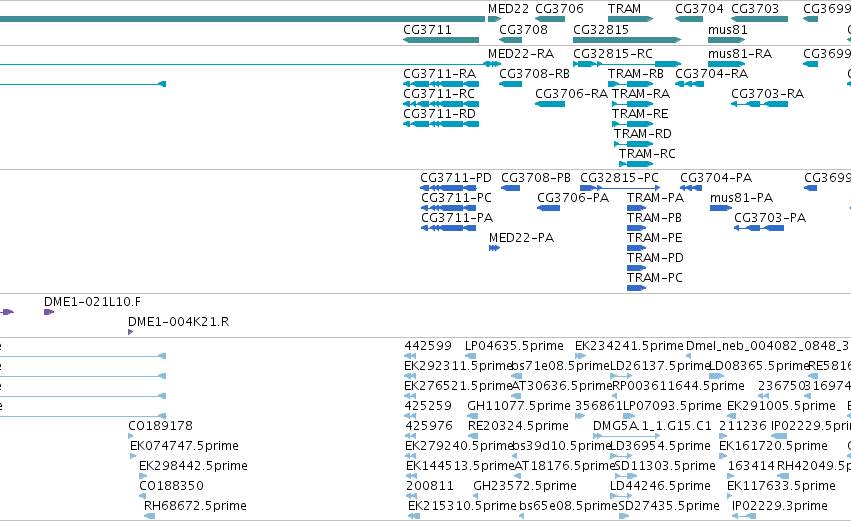This screenshot has width=851, height=521.
Task: Open the CG3708 gene feature
Action: pyautogui.click(x=510, y=40)
